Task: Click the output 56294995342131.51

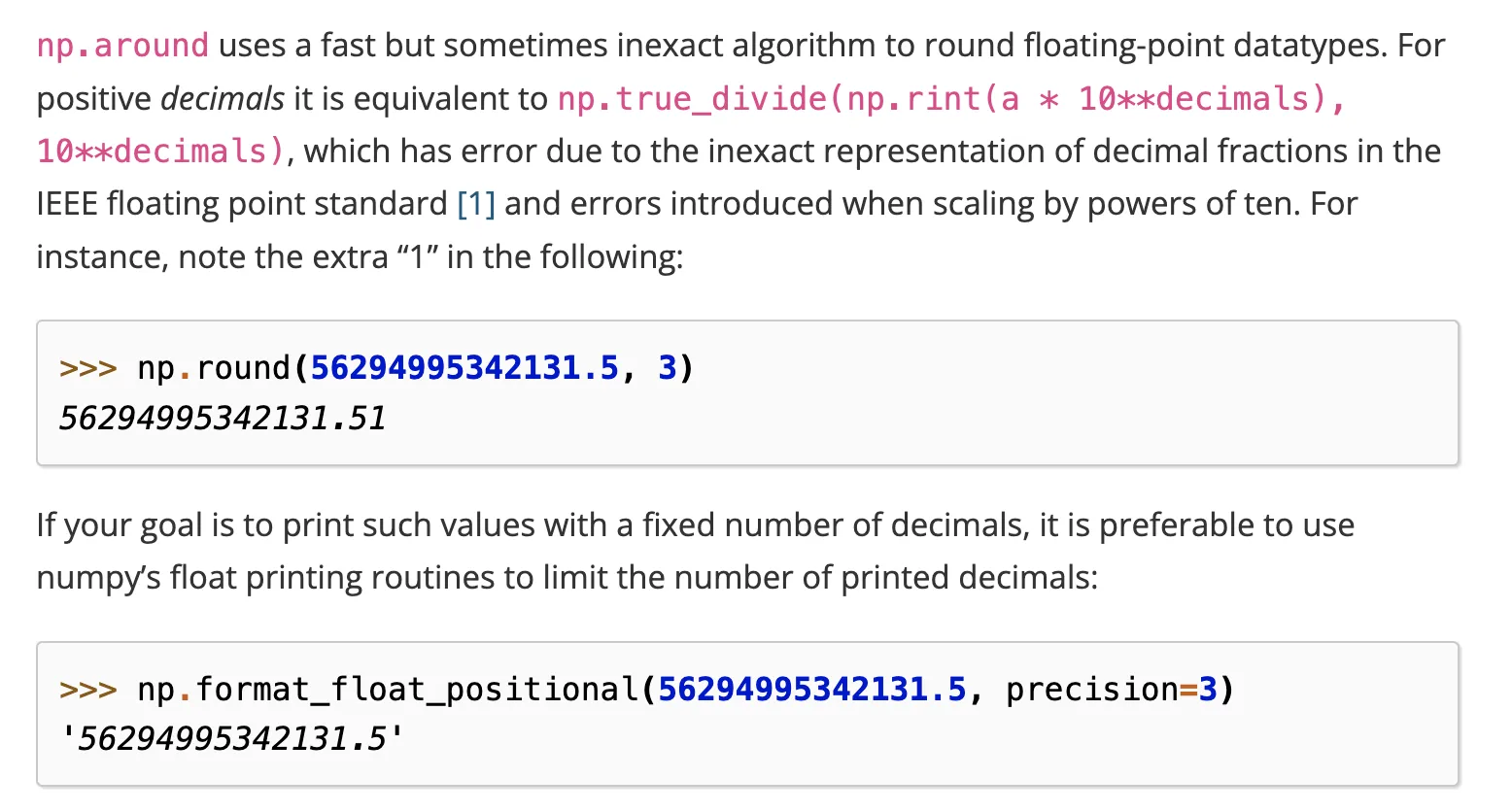Action: click(x=223, y=419)
